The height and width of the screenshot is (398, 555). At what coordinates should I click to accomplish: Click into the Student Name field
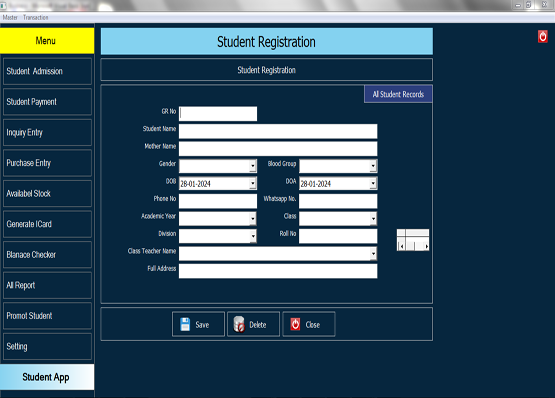click(278, 131)
